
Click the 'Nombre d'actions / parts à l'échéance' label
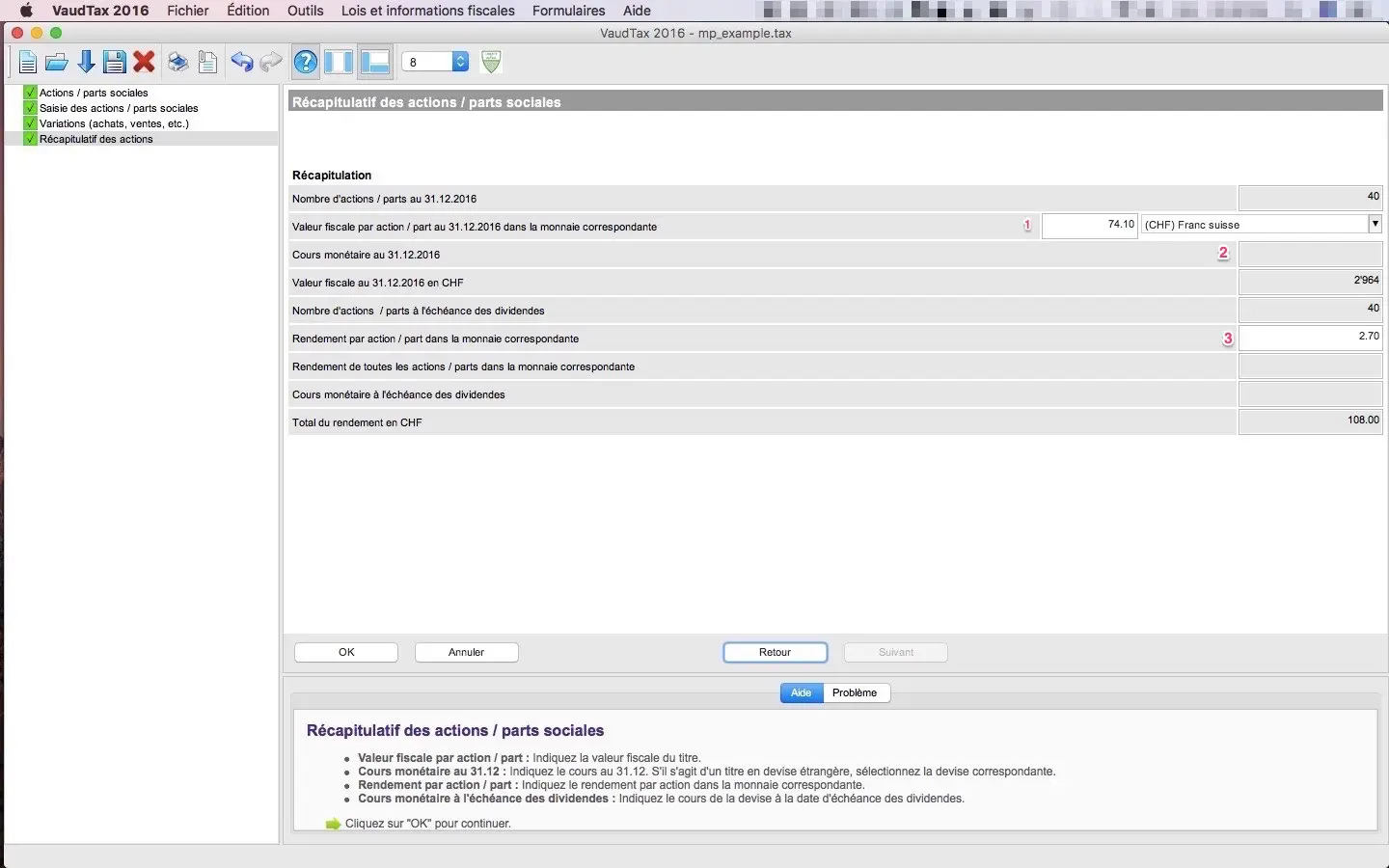[419, 311]
